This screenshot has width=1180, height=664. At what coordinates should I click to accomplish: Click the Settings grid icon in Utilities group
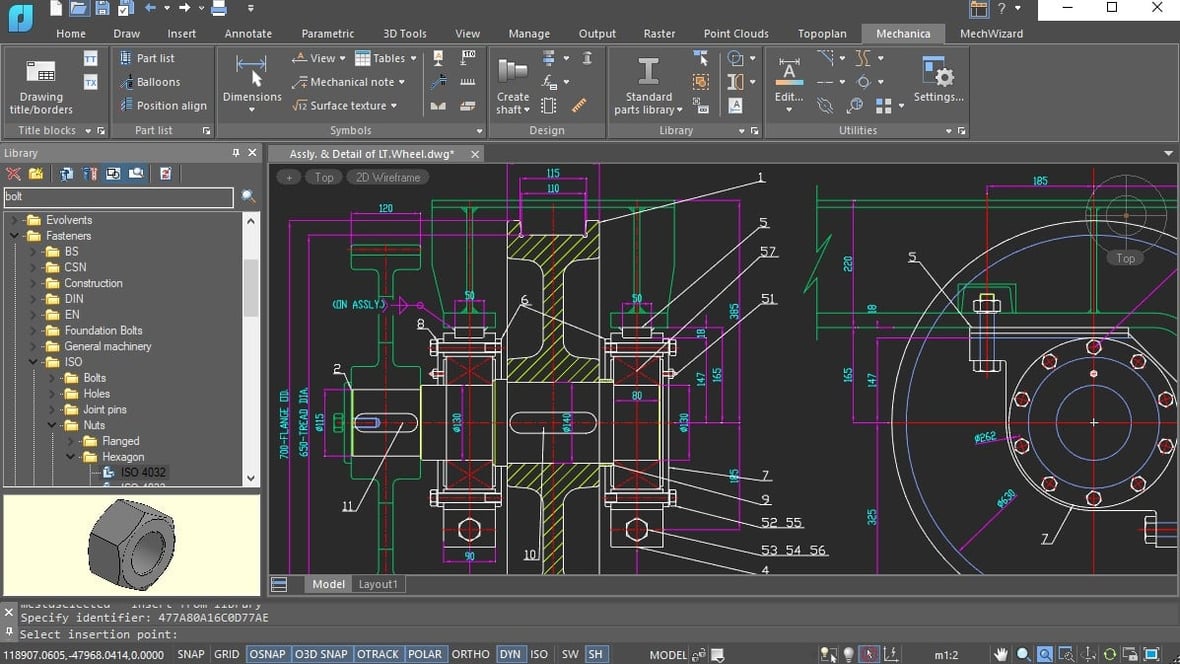[883, 105]
